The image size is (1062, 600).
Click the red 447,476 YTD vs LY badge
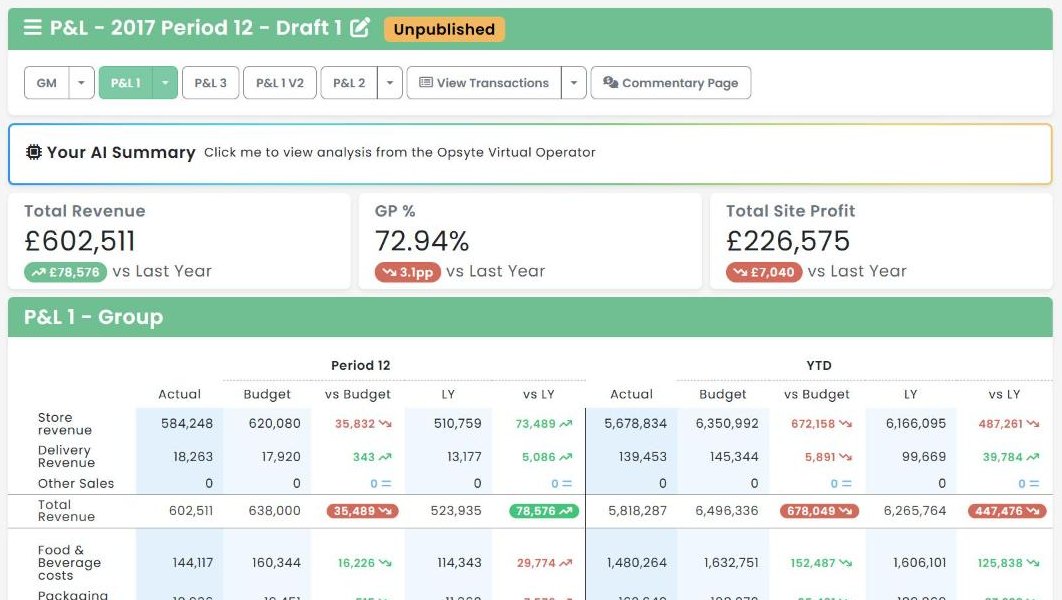[x=1007, y=511]
